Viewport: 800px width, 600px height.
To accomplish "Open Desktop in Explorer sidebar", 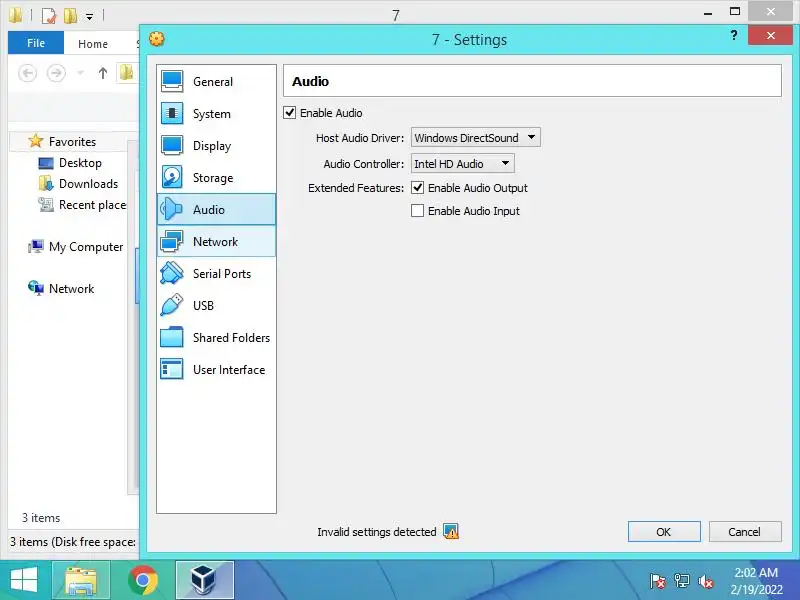I will tap(80, 163).
